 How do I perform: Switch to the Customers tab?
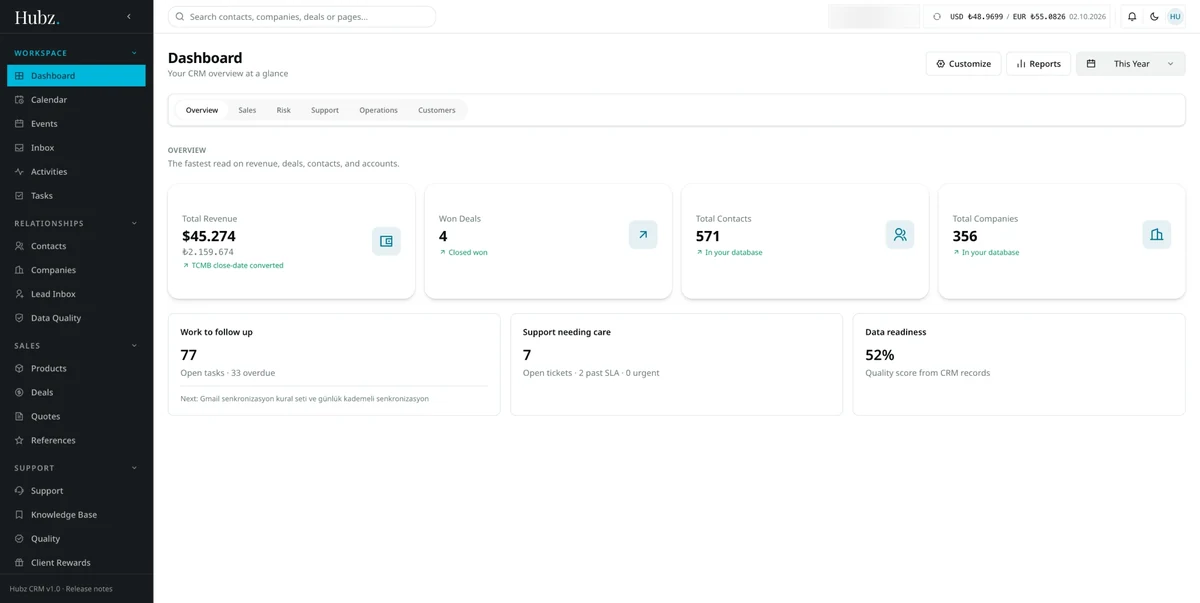[x=437, y=110]
